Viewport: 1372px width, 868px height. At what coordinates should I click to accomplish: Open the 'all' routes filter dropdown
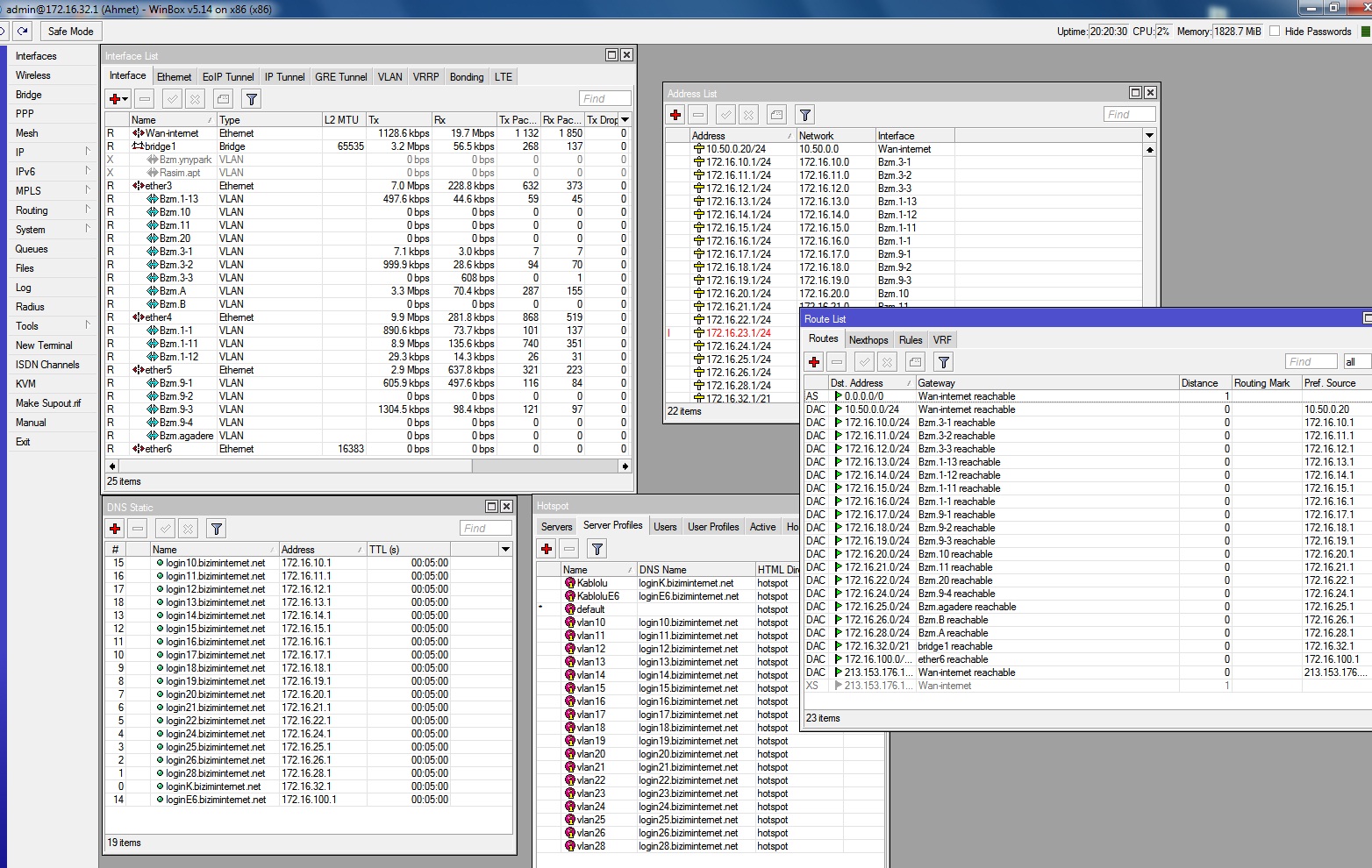(1355, 360)
